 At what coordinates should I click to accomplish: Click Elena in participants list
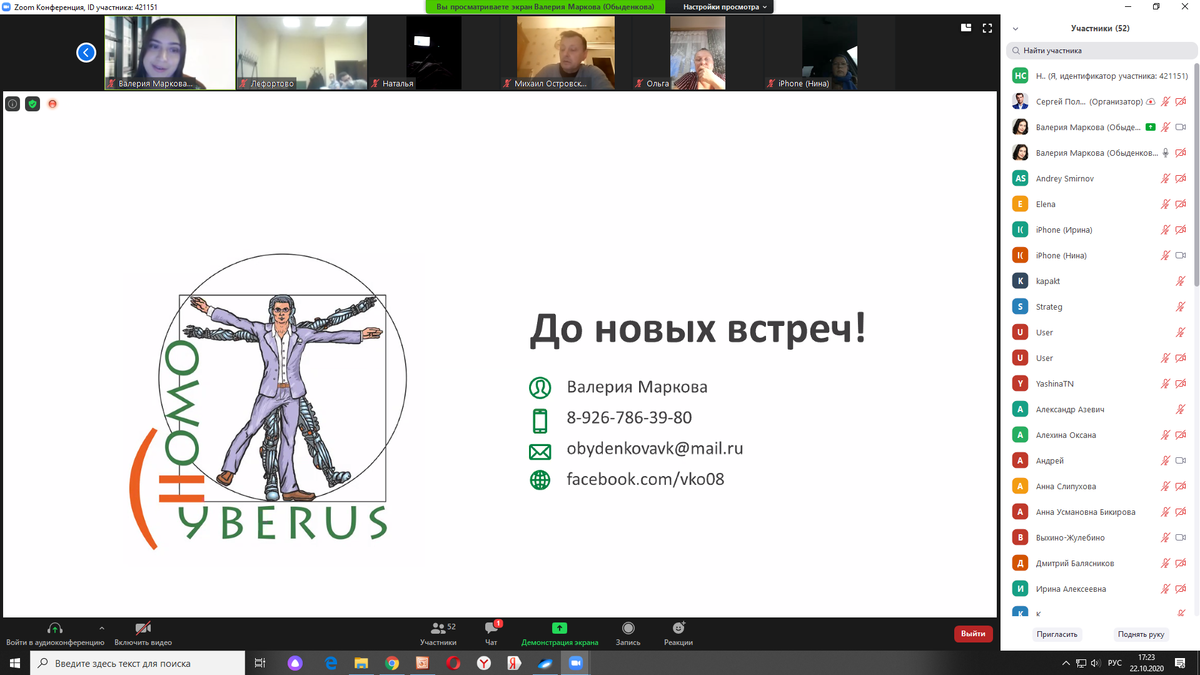click(x=1099, y=204)
